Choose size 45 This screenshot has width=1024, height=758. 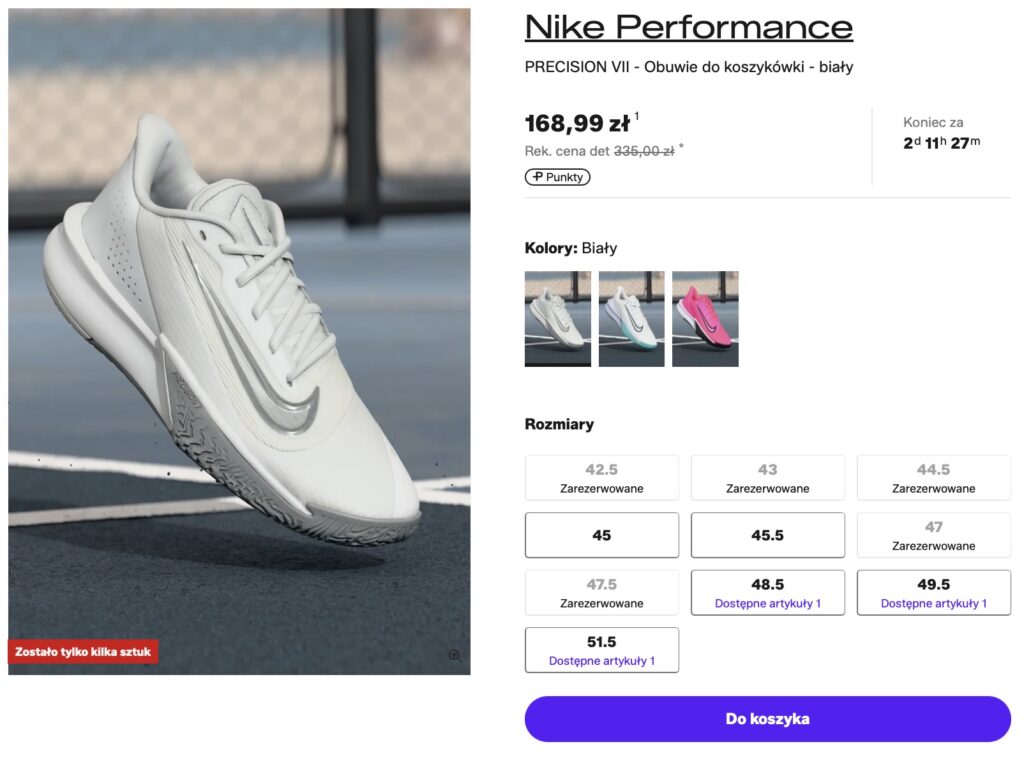pyautogui.click(x=601, y=535)
